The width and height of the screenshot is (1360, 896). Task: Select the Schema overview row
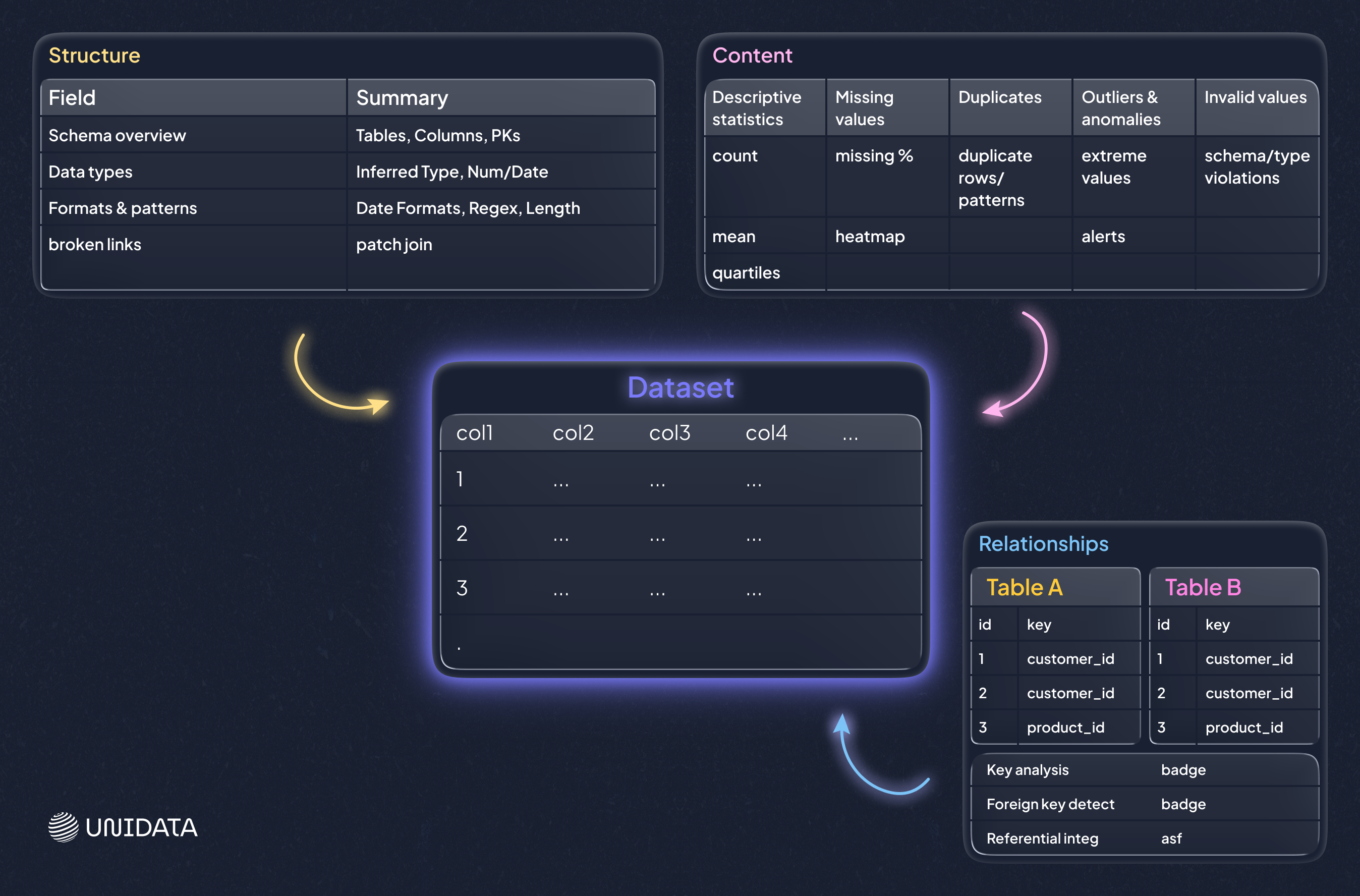tap(117, 135)
